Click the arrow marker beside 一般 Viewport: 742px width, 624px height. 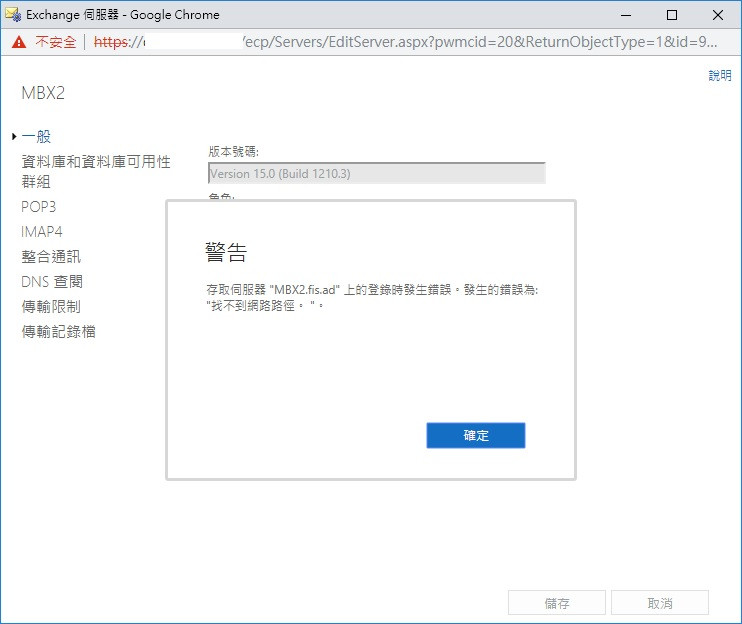pos(14,137)
